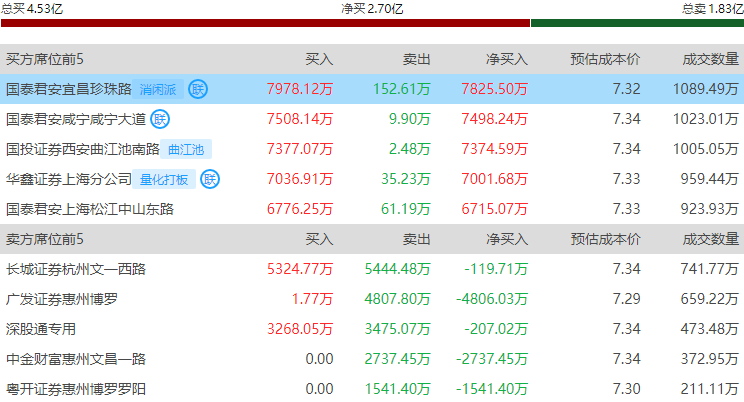This screenshot has height=402, width=744.
Task: Click 卖出 column header in buyer table
Action: coord(417,59)
